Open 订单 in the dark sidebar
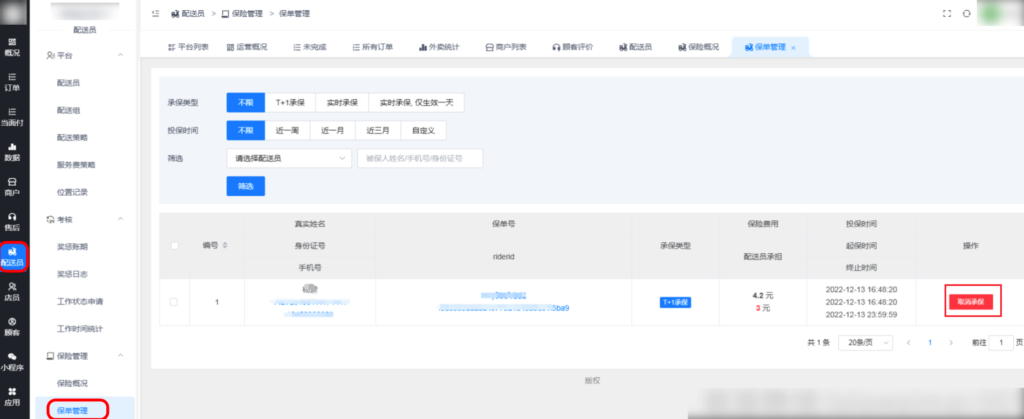This screenshot has height=419, width=1024. click(x=12, y=82)
